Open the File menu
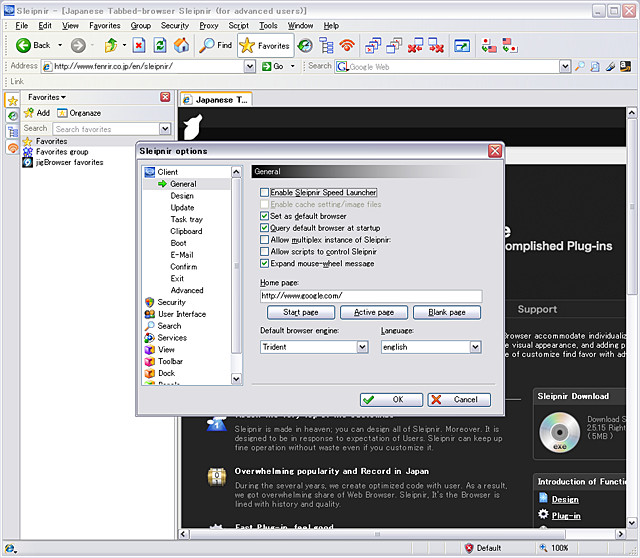The width and height of the screenshot is (640, 558). (22, 26)
